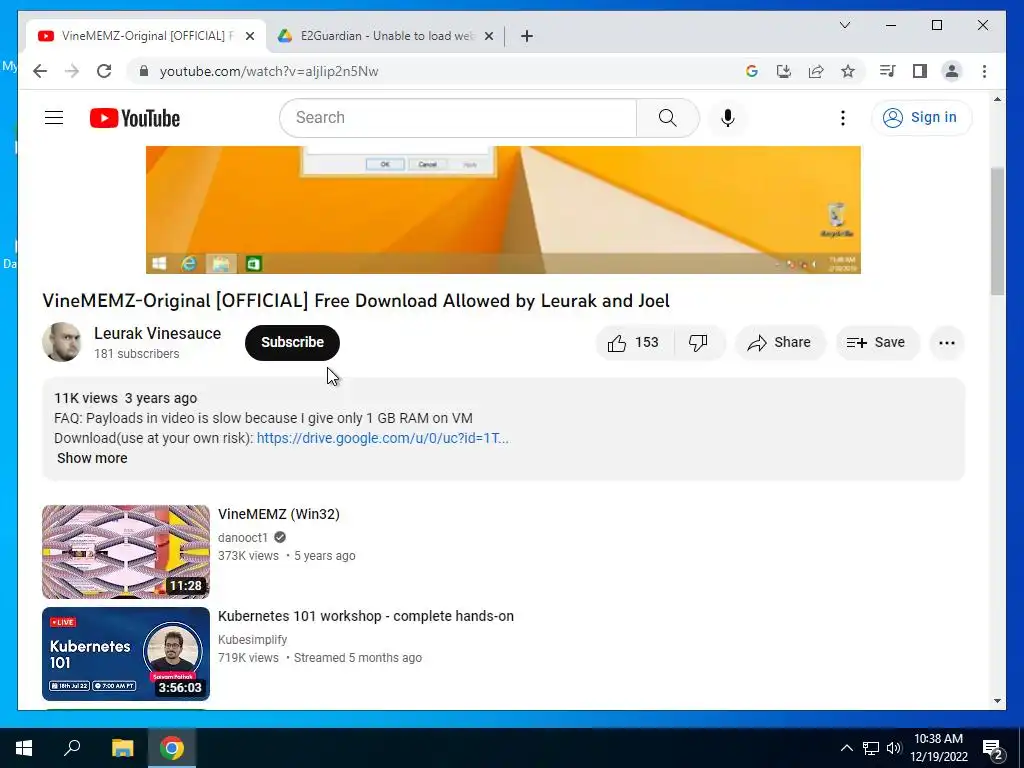Click scrollbar down arrow
This screenshot has height=768, width=1024.
997,701
